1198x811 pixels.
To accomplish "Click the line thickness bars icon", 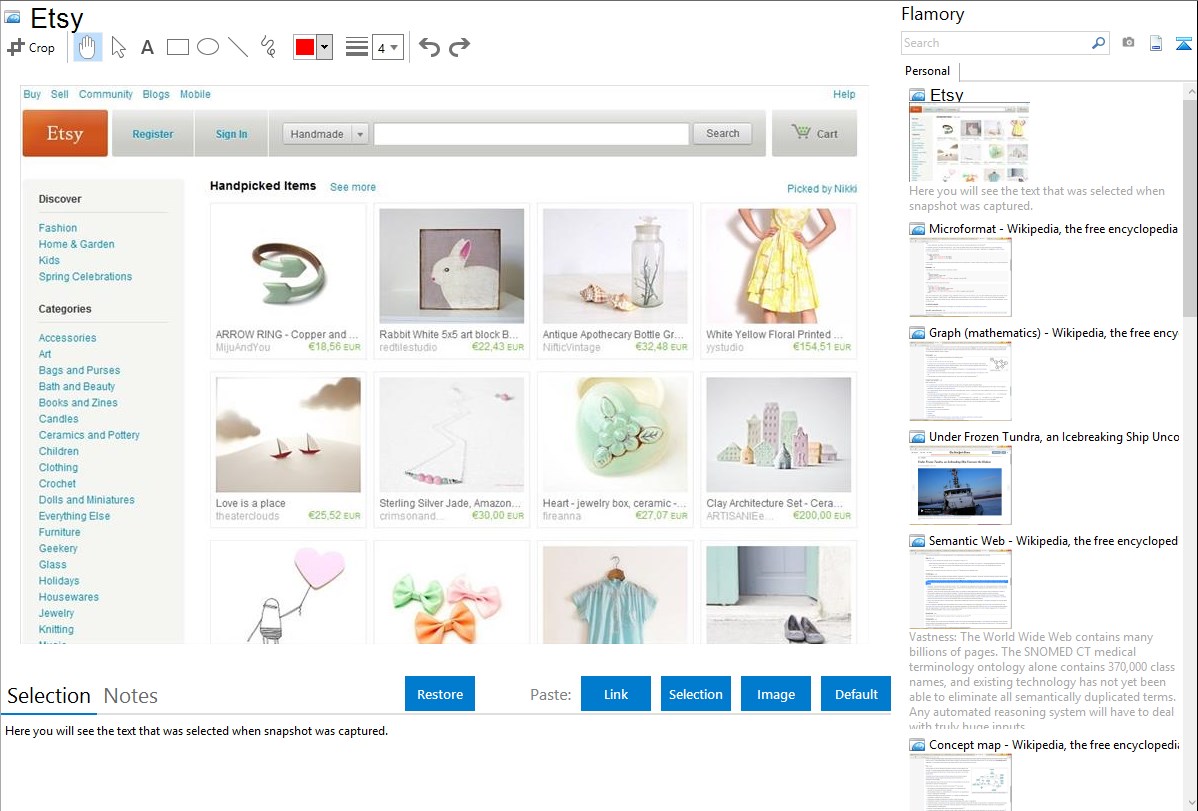I will tap(357, 47).
